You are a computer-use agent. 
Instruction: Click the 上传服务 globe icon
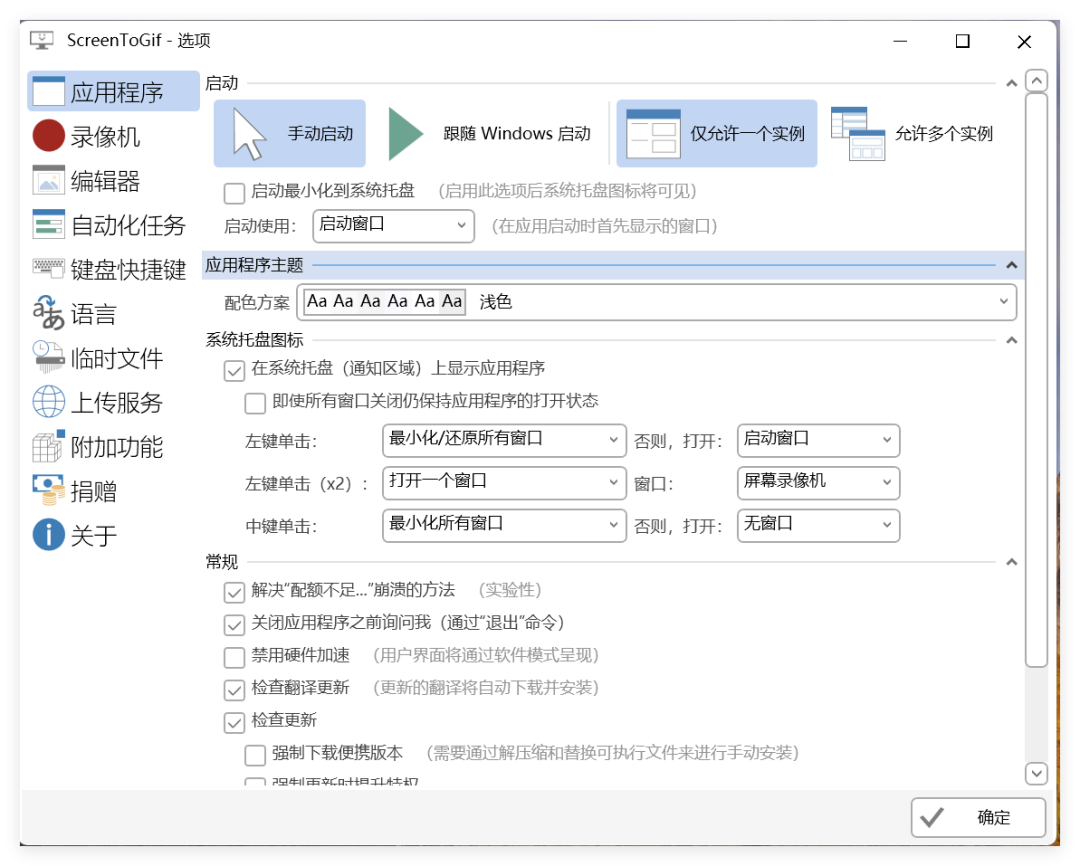pyautogui.click(x=48, y=402)
